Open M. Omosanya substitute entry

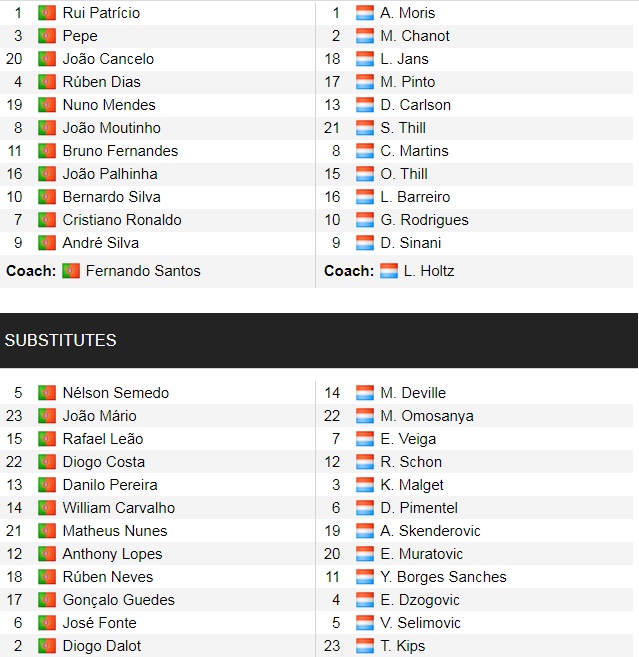(x=427, y=416)
